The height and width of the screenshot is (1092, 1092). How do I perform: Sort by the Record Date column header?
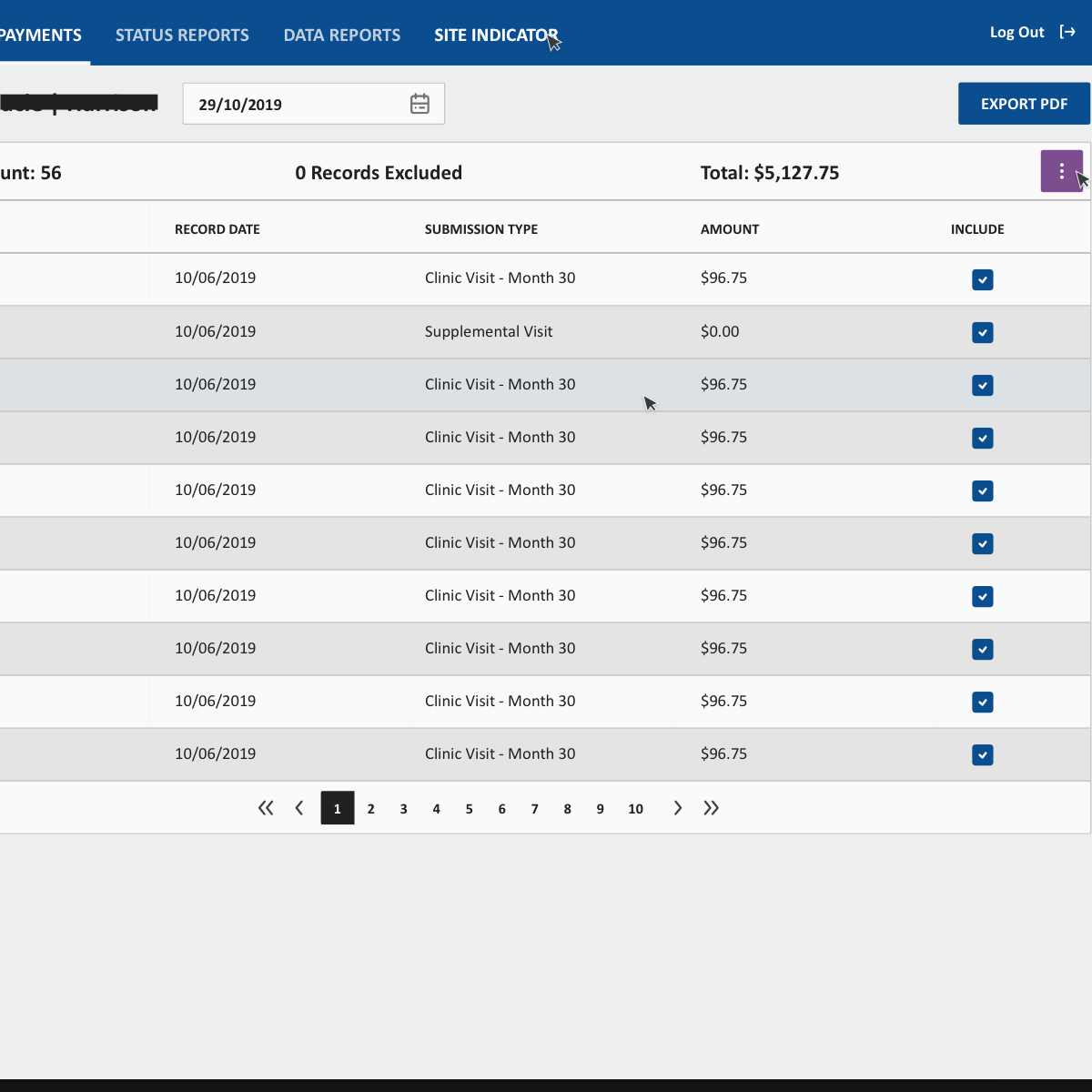click(217, 229)
